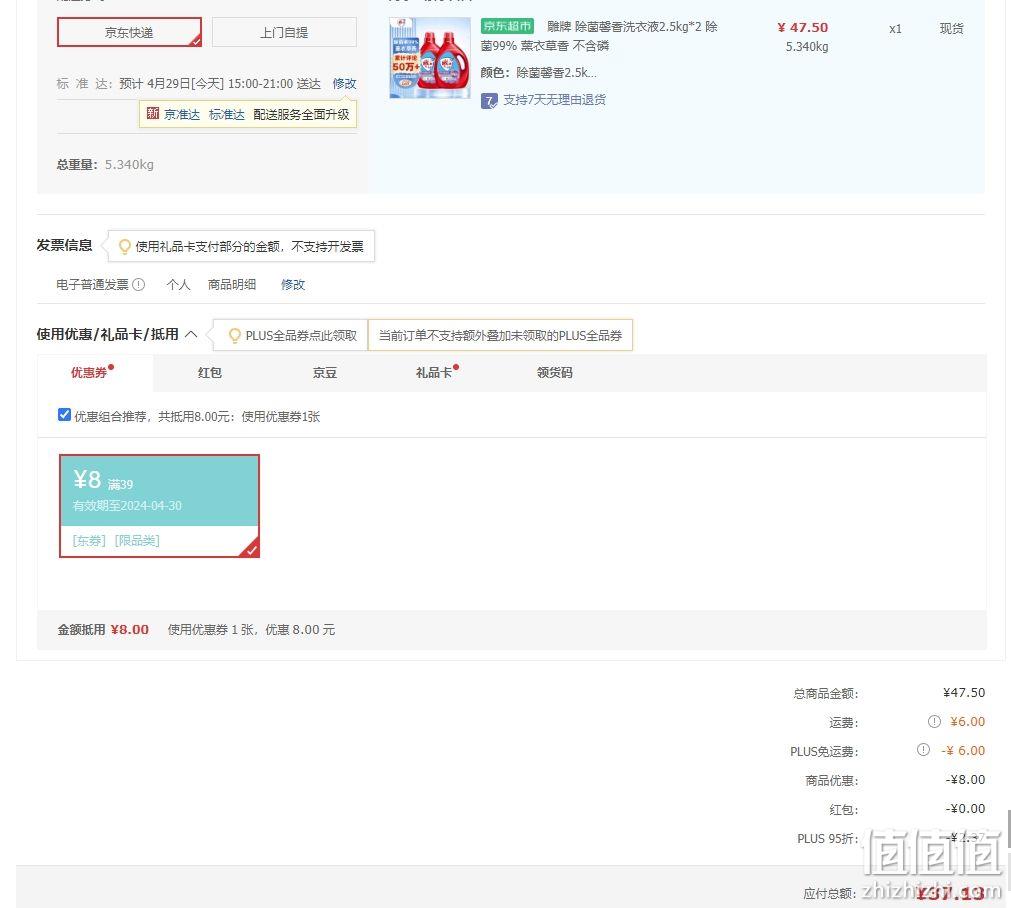Select the ¥8 满39 coupon card

pos(159,506)
